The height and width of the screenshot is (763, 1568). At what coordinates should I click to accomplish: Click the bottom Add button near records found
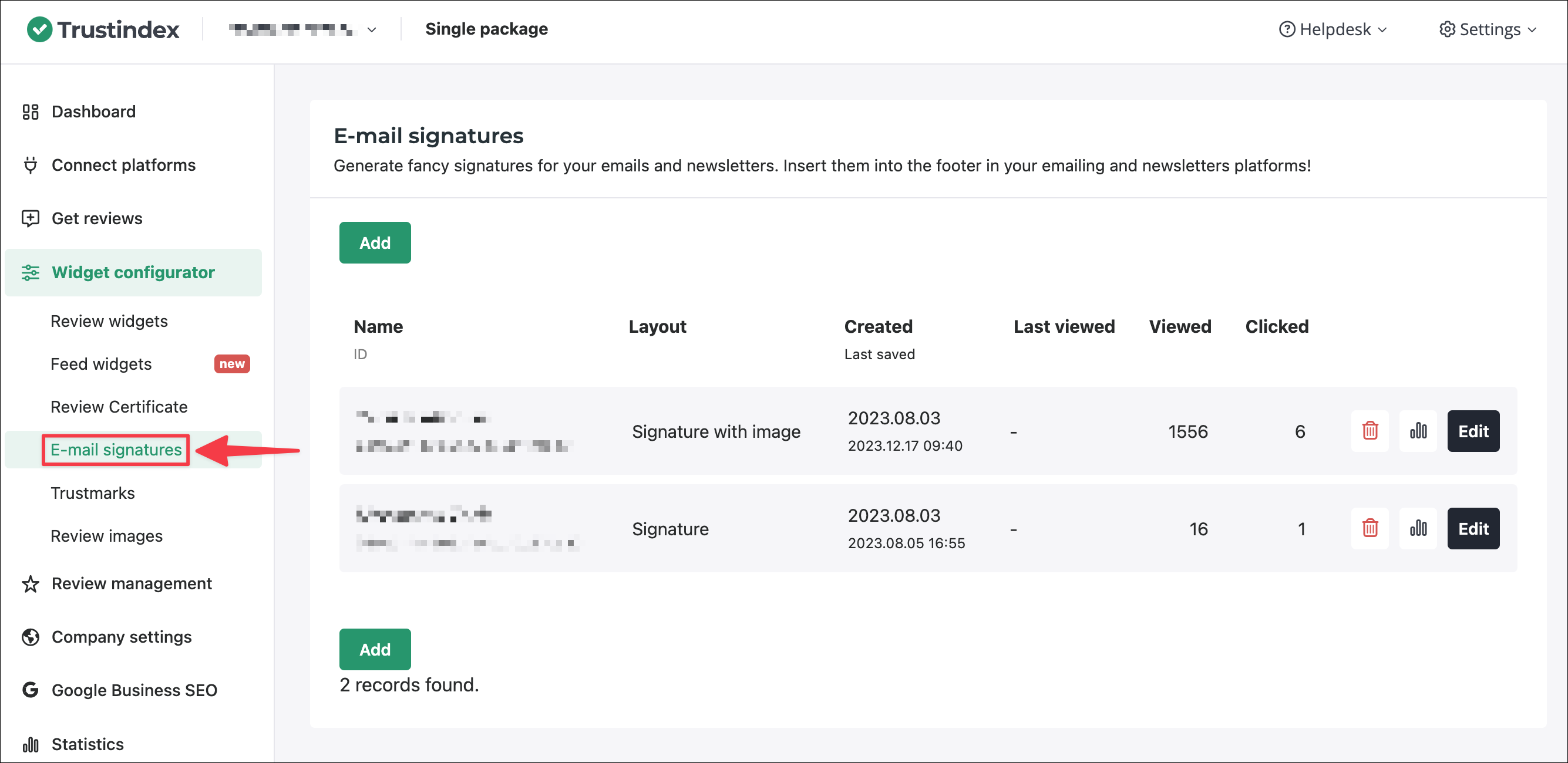click(375, 649)
